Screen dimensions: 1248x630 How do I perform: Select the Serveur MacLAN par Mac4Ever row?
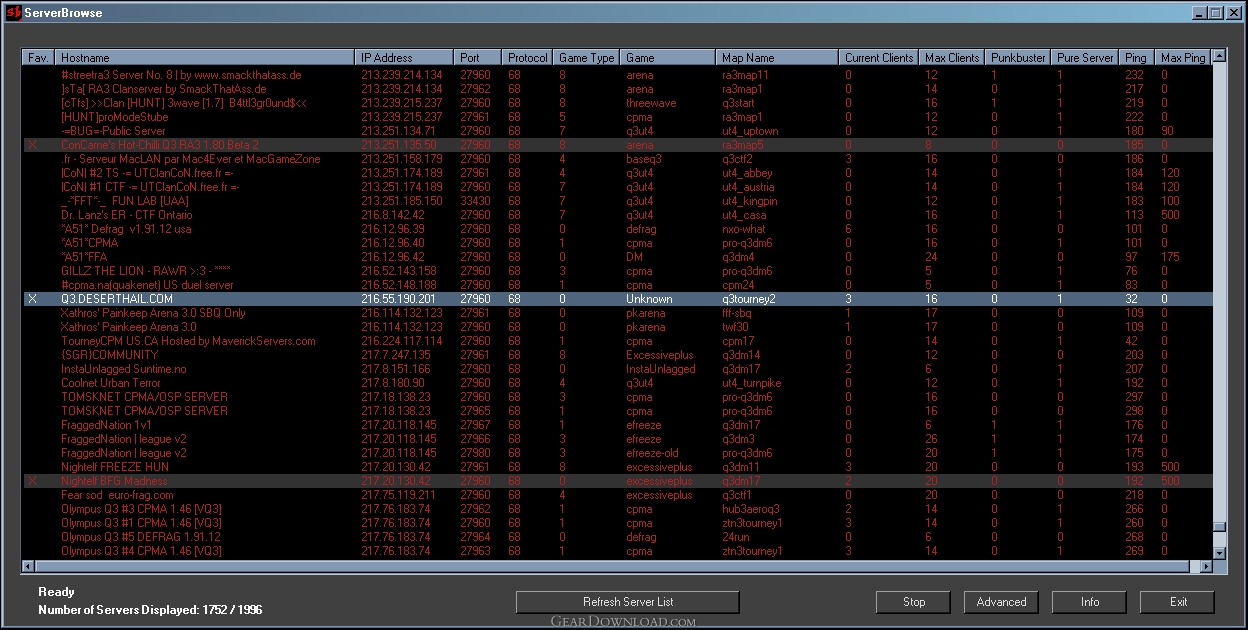click(x=617, y=159)
